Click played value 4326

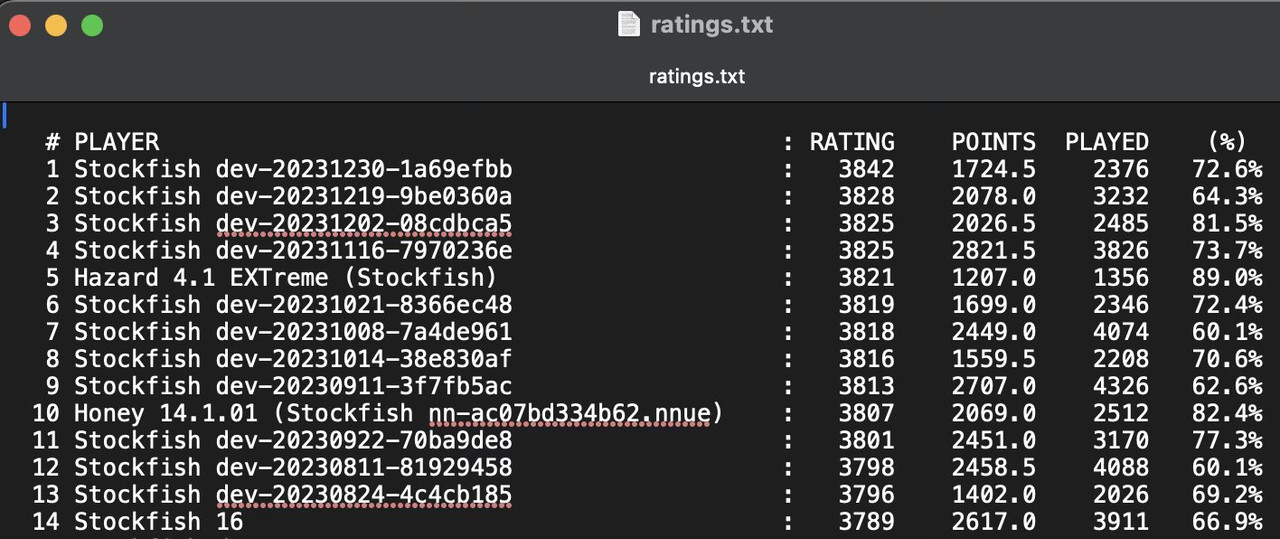coord(1121,385)
